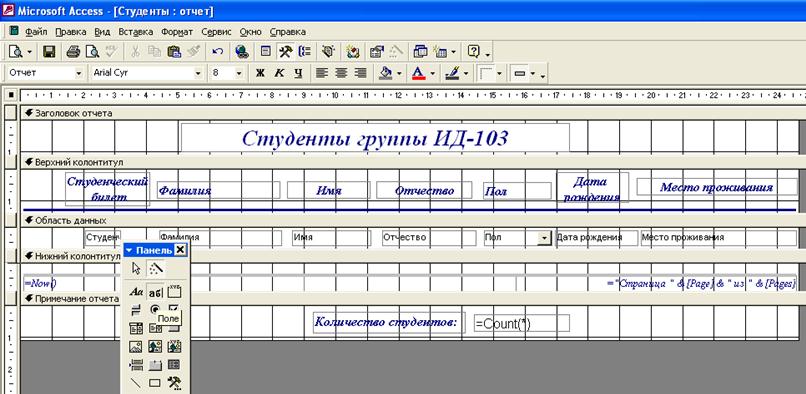The width and height of the screenshot is (806, 394).
Task: Open the Правка menu
Action: coord(70,31)
